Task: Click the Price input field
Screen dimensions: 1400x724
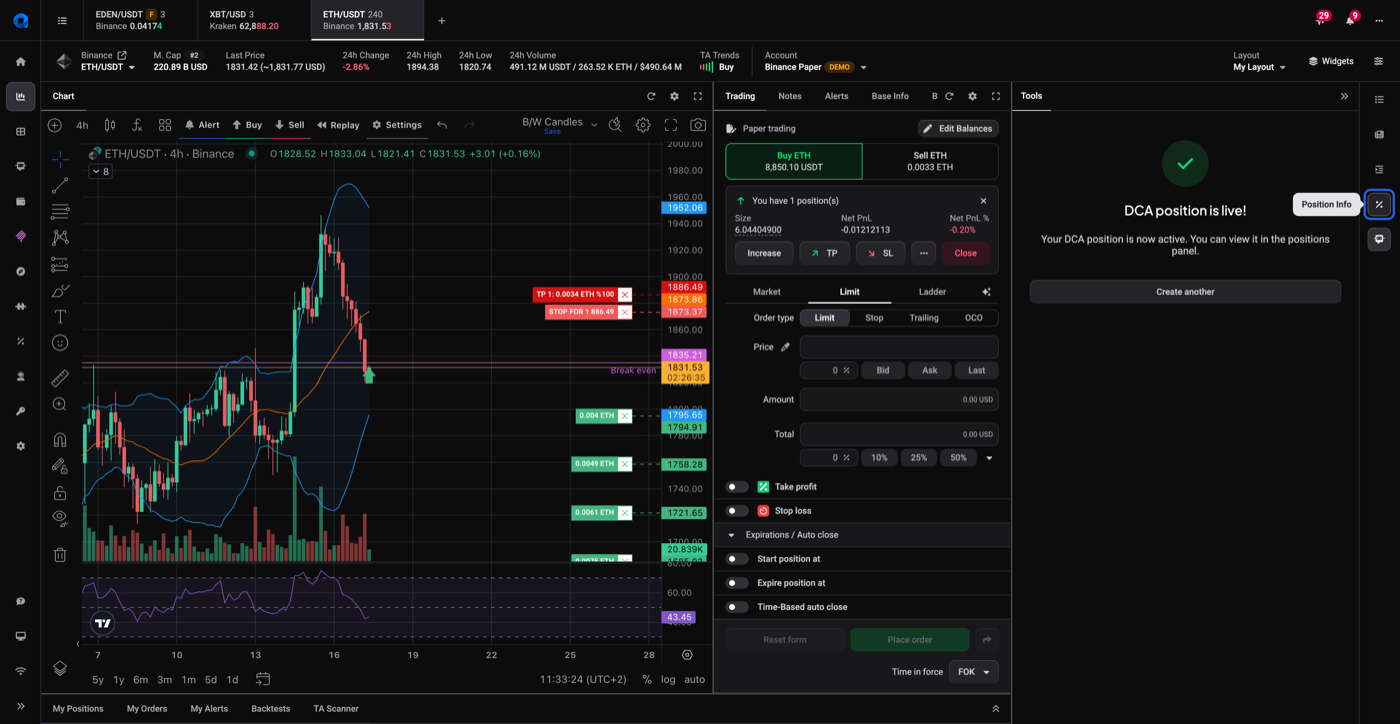Action: pos(899,347)
